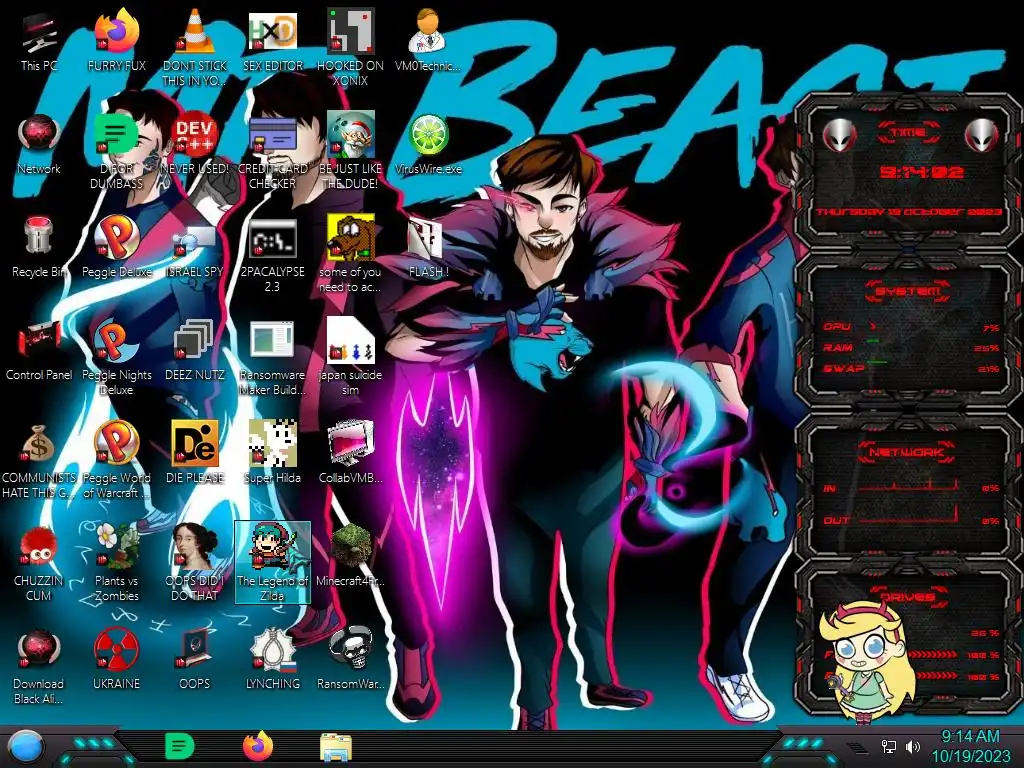Click the left alien head on Time widget

pos(839,135)
